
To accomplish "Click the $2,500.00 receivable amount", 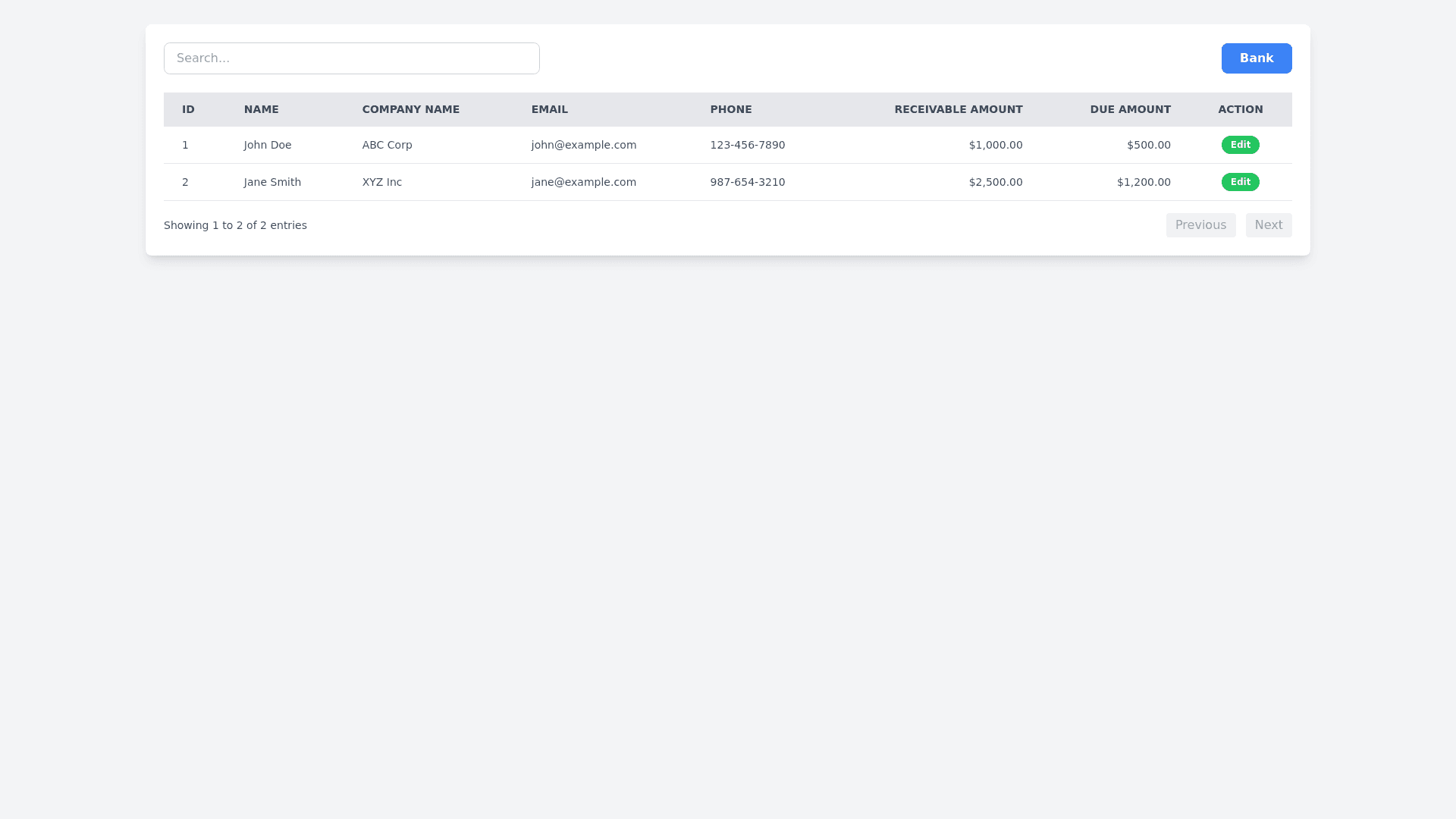I will [995, 182].
